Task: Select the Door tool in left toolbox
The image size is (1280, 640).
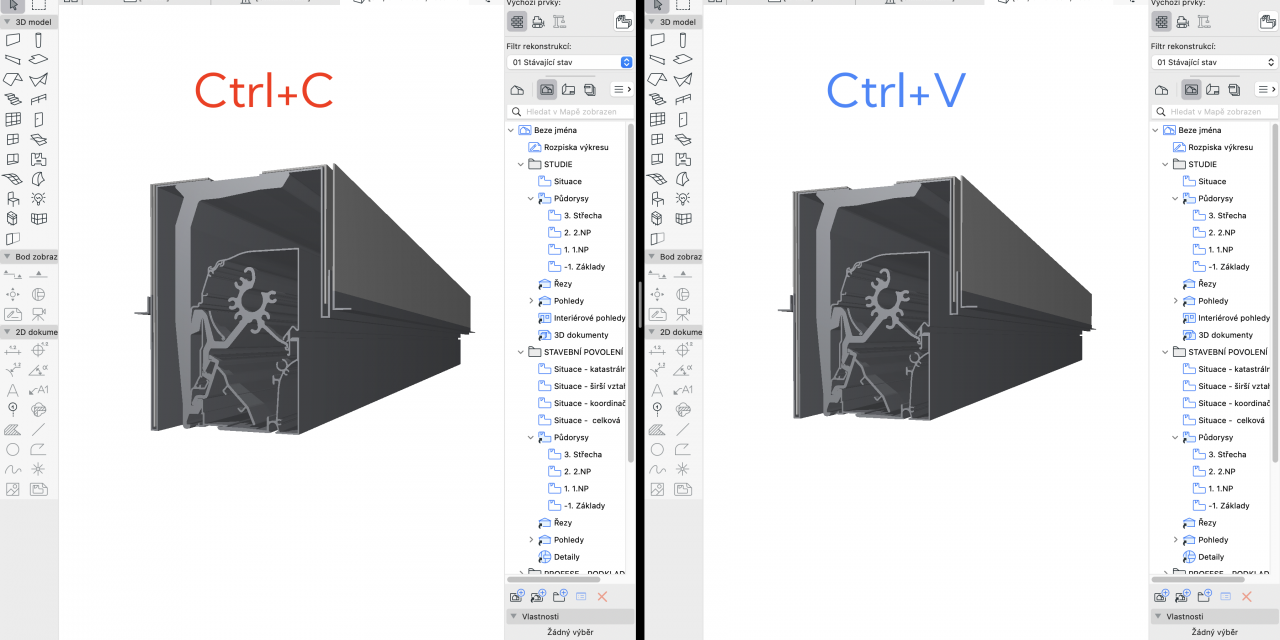Action: click(39, 120)
